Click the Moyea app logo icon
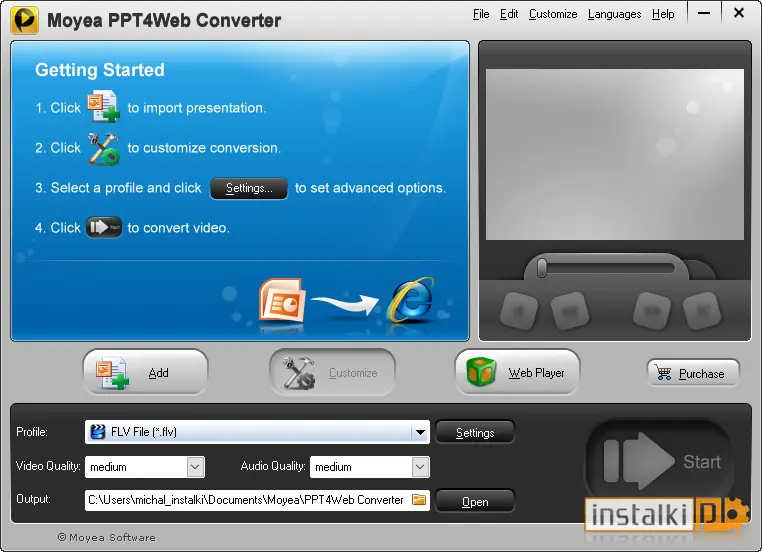 point(24,20)
